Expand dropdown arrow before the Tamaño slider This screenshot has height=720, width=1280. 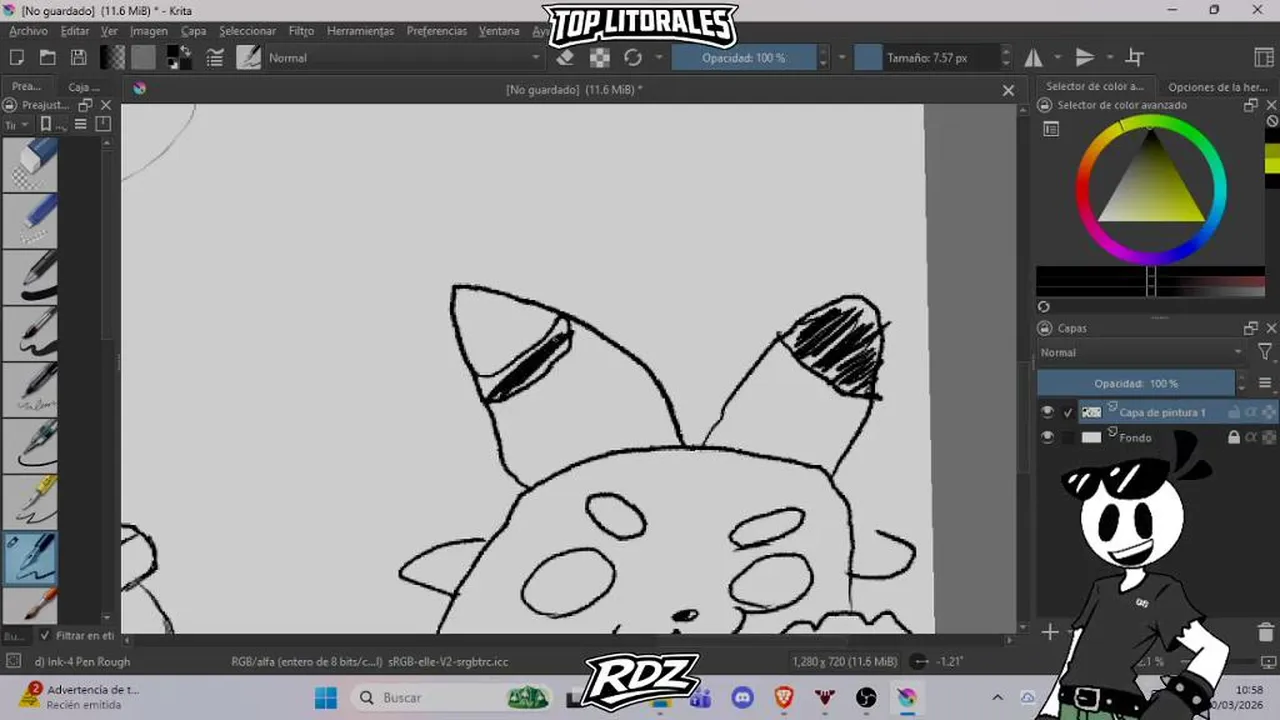841,58
